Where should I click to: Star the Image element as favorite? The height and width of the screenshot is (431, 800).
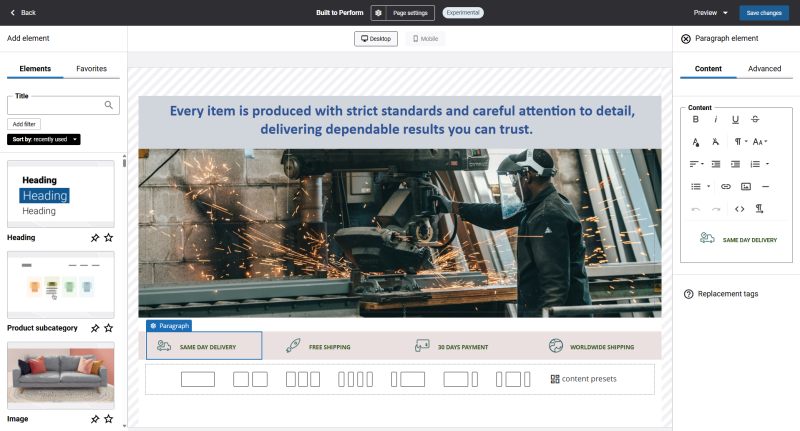pyautogui.click(x=109, y=419)
